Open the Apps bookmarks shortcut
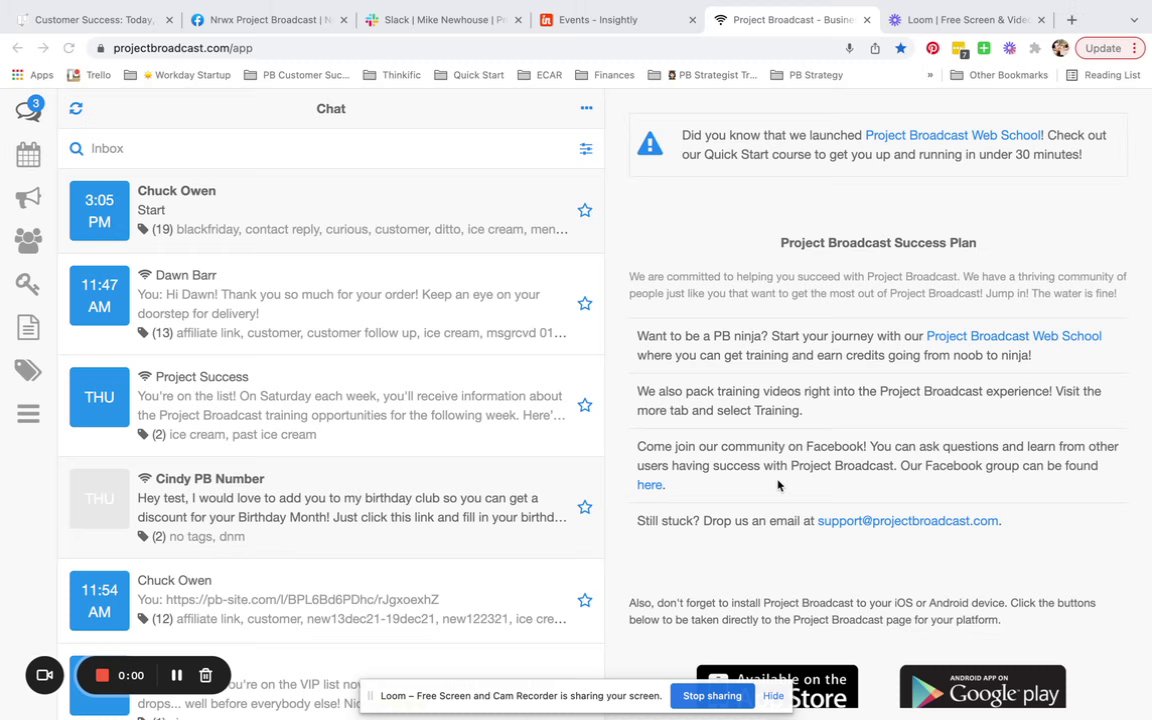Viewport: 1152px width, 720px height. (x=32, y=75)
